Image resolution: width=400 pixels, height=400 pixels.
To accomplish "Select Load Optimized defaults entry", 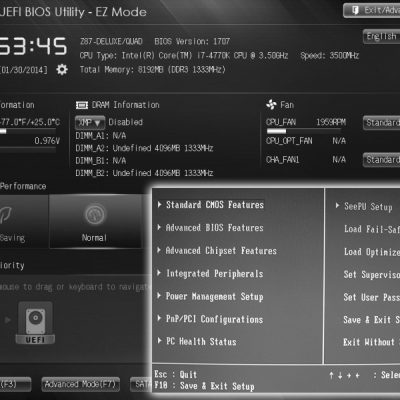I will [x=372, y=252].
